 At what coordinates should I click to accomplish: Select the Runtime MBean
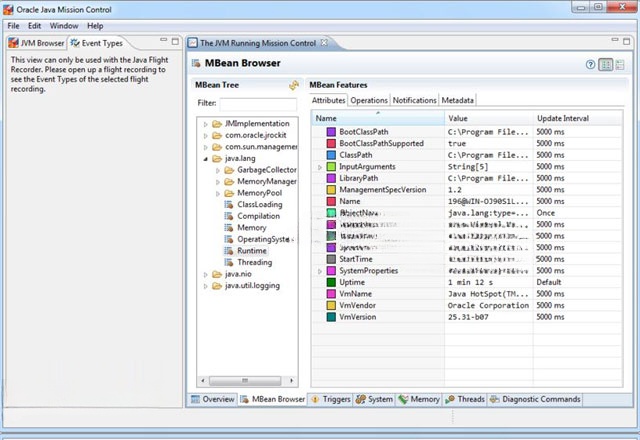tap(252, 251)
